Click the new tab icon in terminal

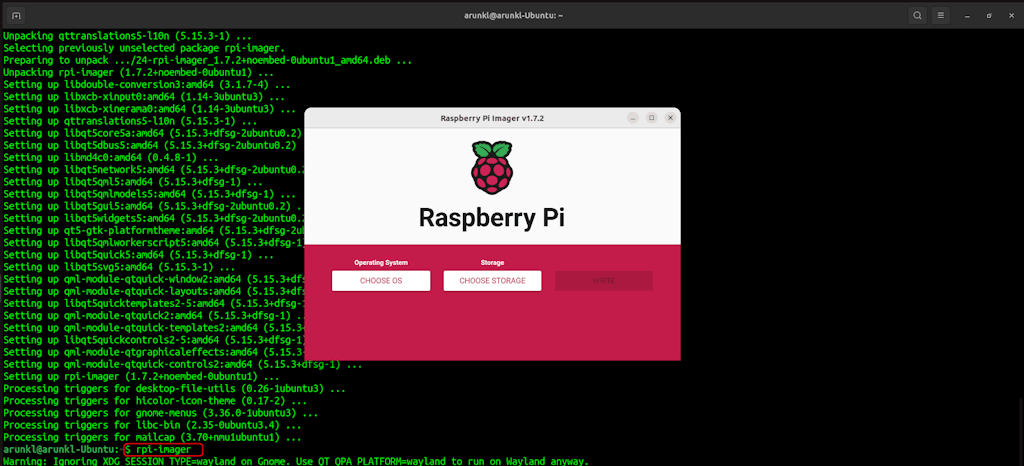point(16,15)
